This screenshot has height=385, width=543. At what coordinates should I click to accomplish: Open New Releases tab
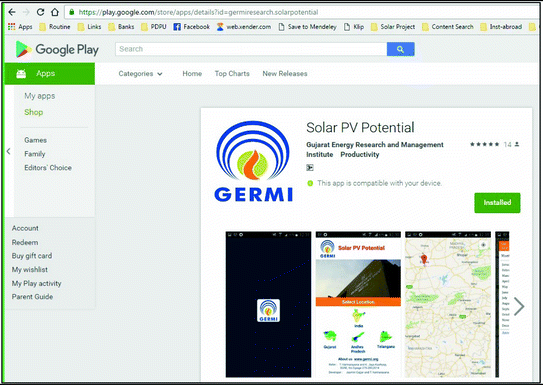pos(285,73)
